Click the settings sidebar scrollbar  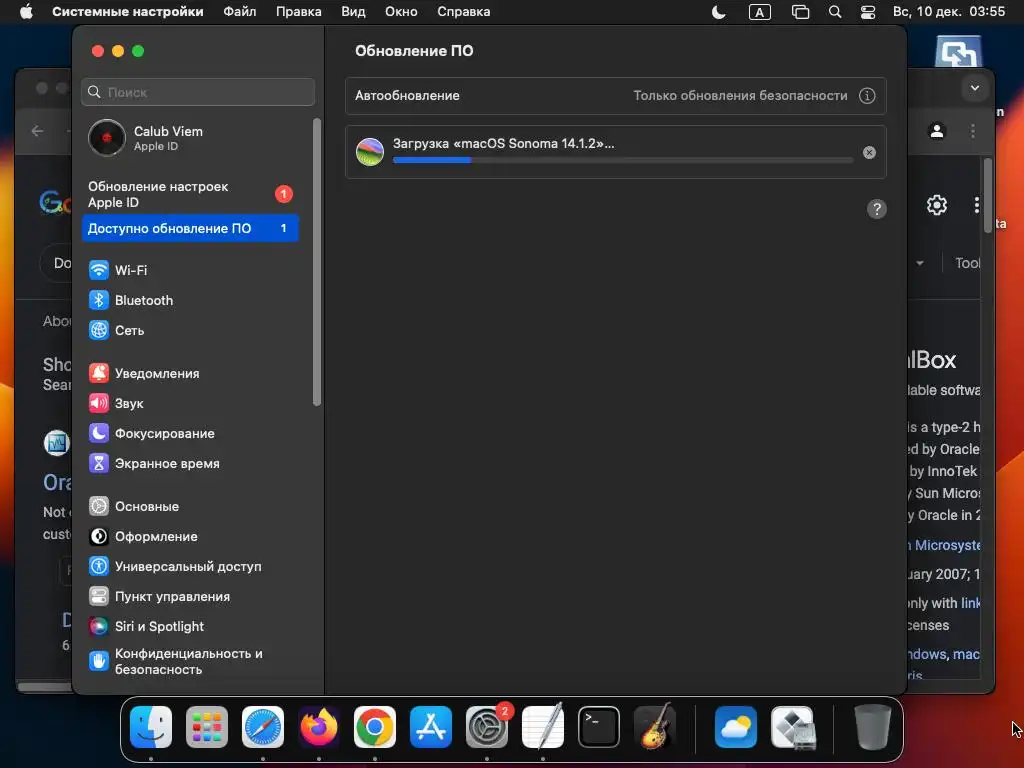tap(317, 262)
